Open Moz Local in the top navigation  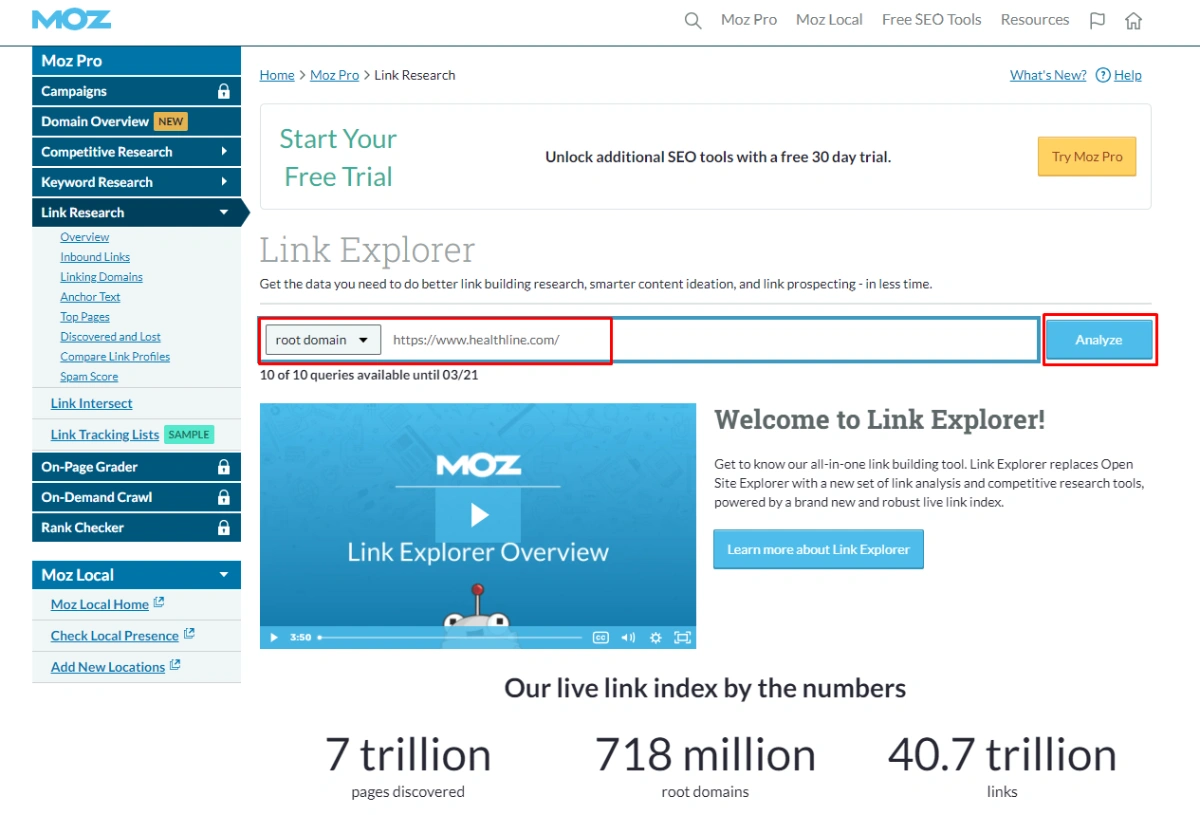(829, 20)
